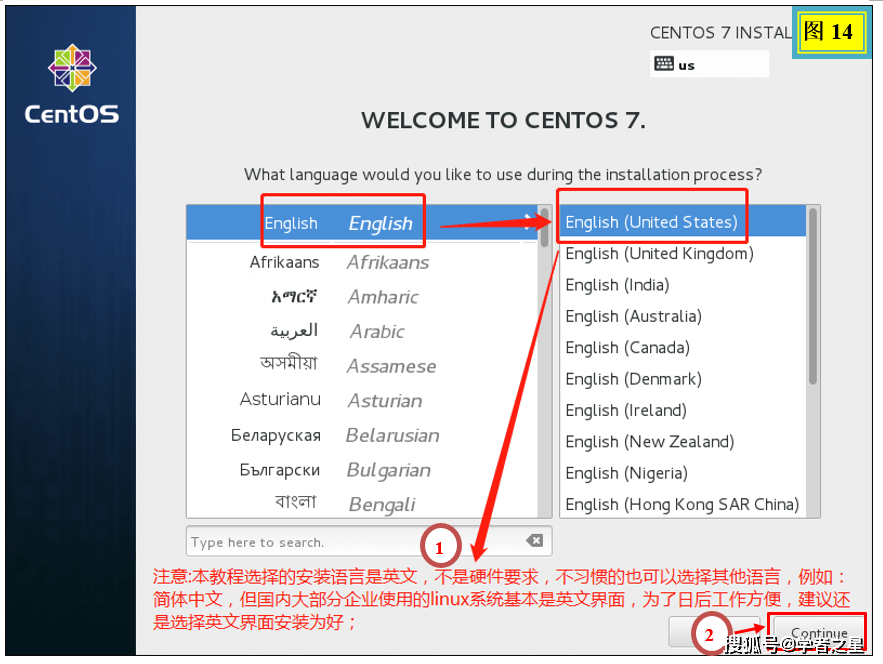Click the language list scrollbar
Screen dimensions: 883x664
(544, 228)
